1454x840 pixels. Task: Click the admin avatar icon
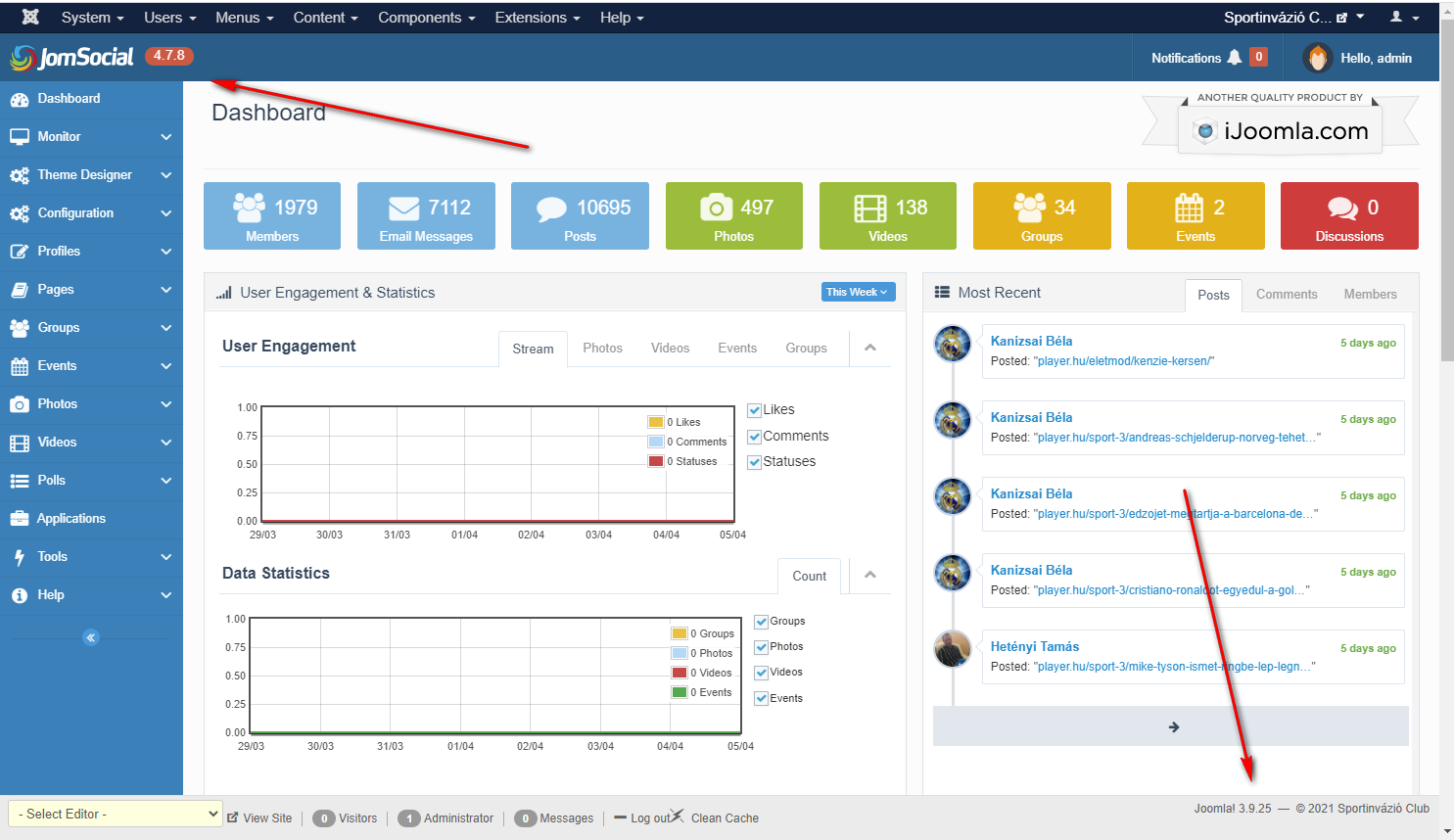tap(1318, 58)
